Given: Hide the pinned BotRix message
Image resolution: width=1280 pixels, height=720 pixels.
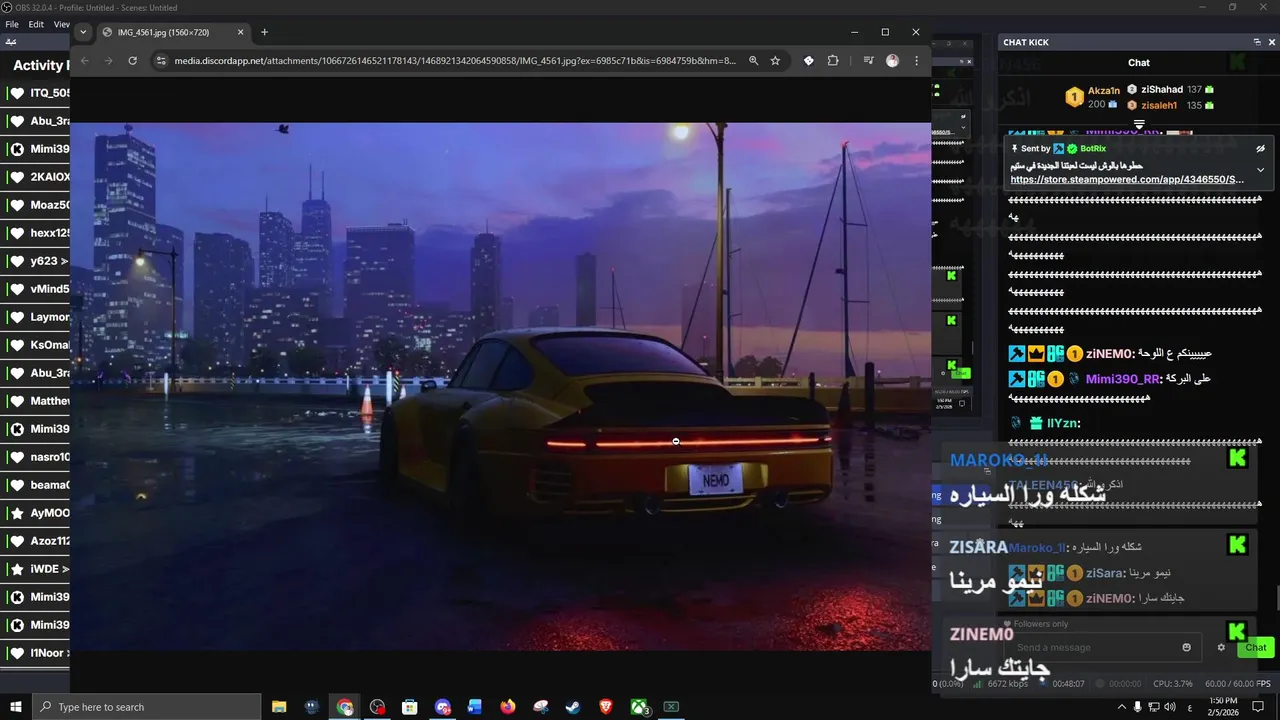Looking at the screenshot, I should point(1261,148).
